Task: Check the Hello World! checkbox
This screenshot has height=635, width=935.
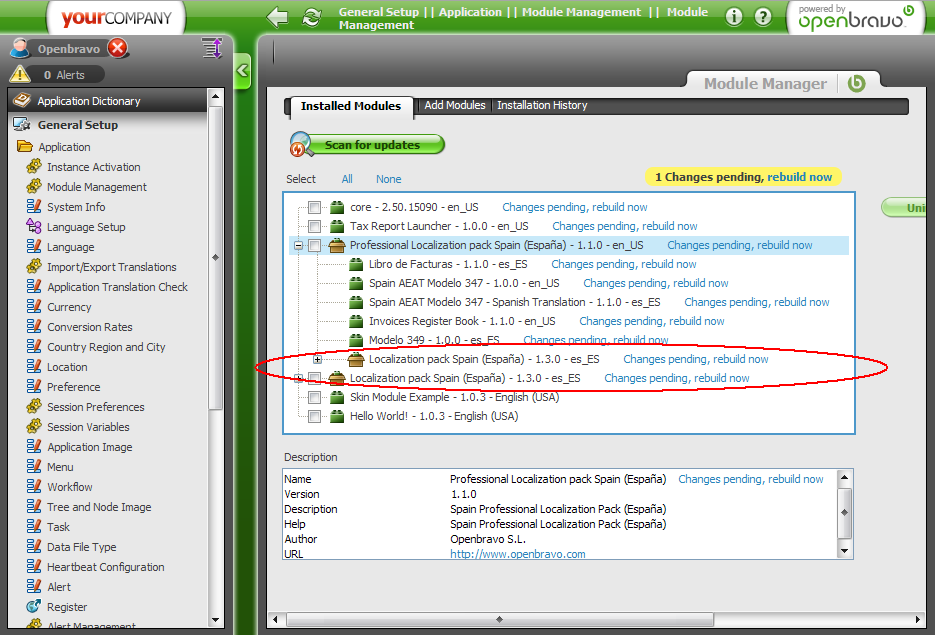Action: pyautogui.click(x=314, y=417)
